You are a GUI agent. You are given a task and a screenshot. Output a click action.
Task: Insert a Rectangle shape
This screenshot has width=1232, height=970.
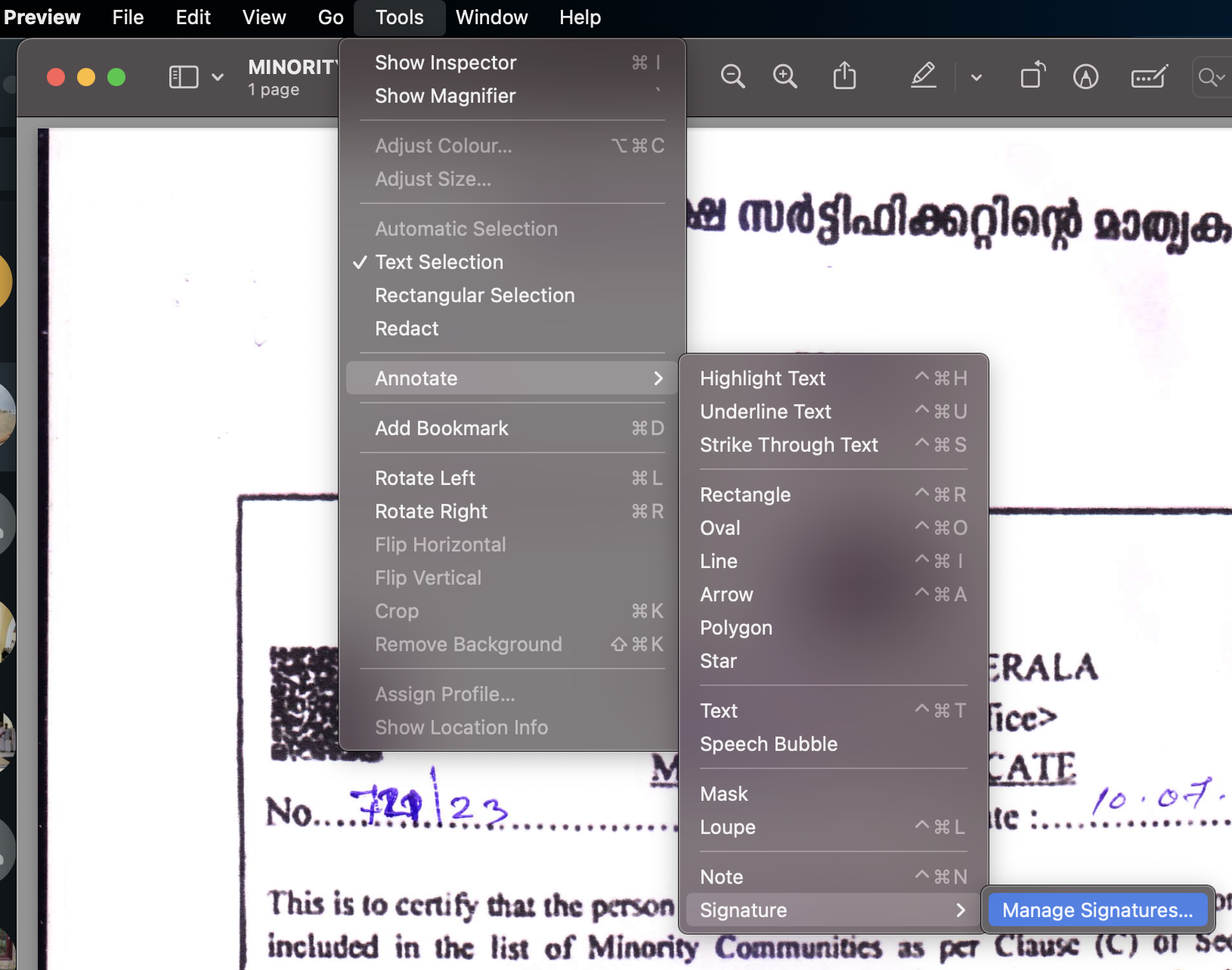tap(833, 495)
